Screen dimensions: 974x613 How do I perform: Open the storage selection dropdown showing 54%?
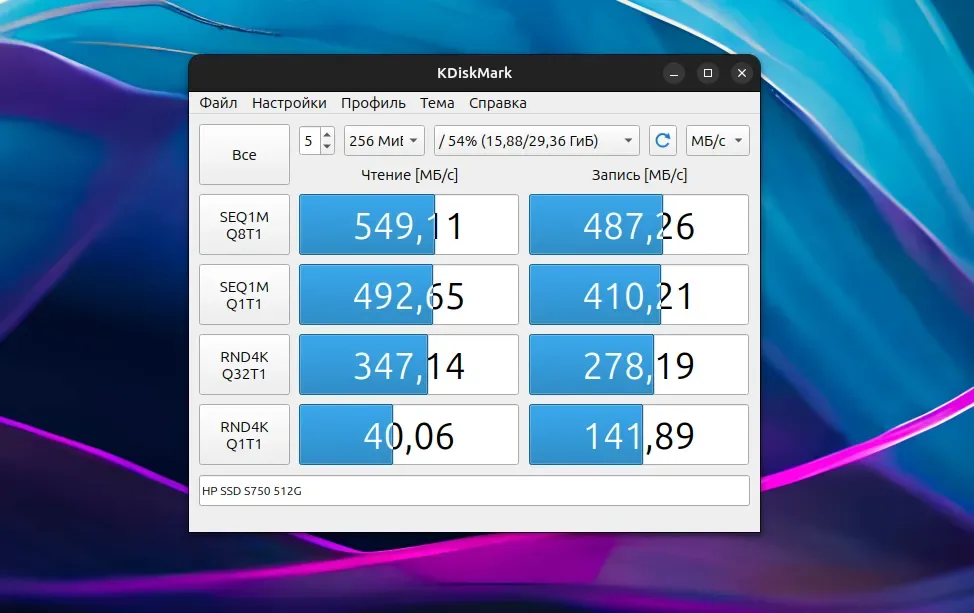point(537,140)
